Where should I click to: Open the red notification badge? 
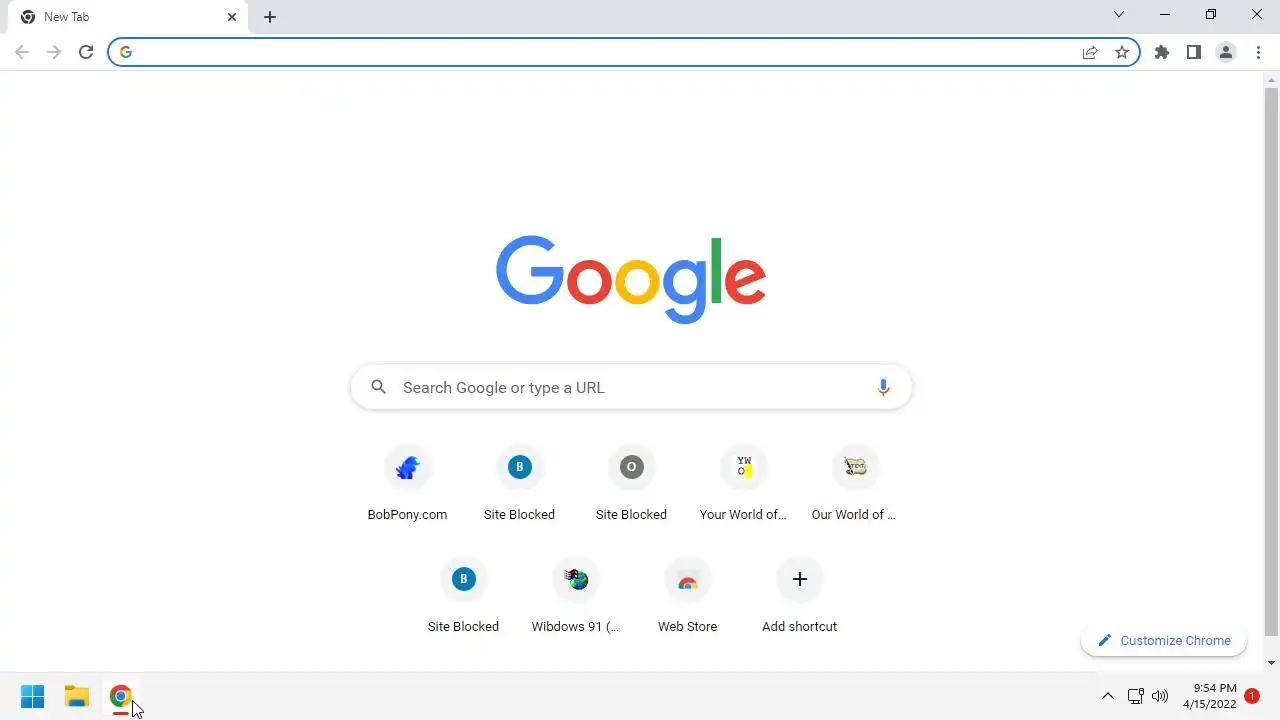[x=1251, y=696]
